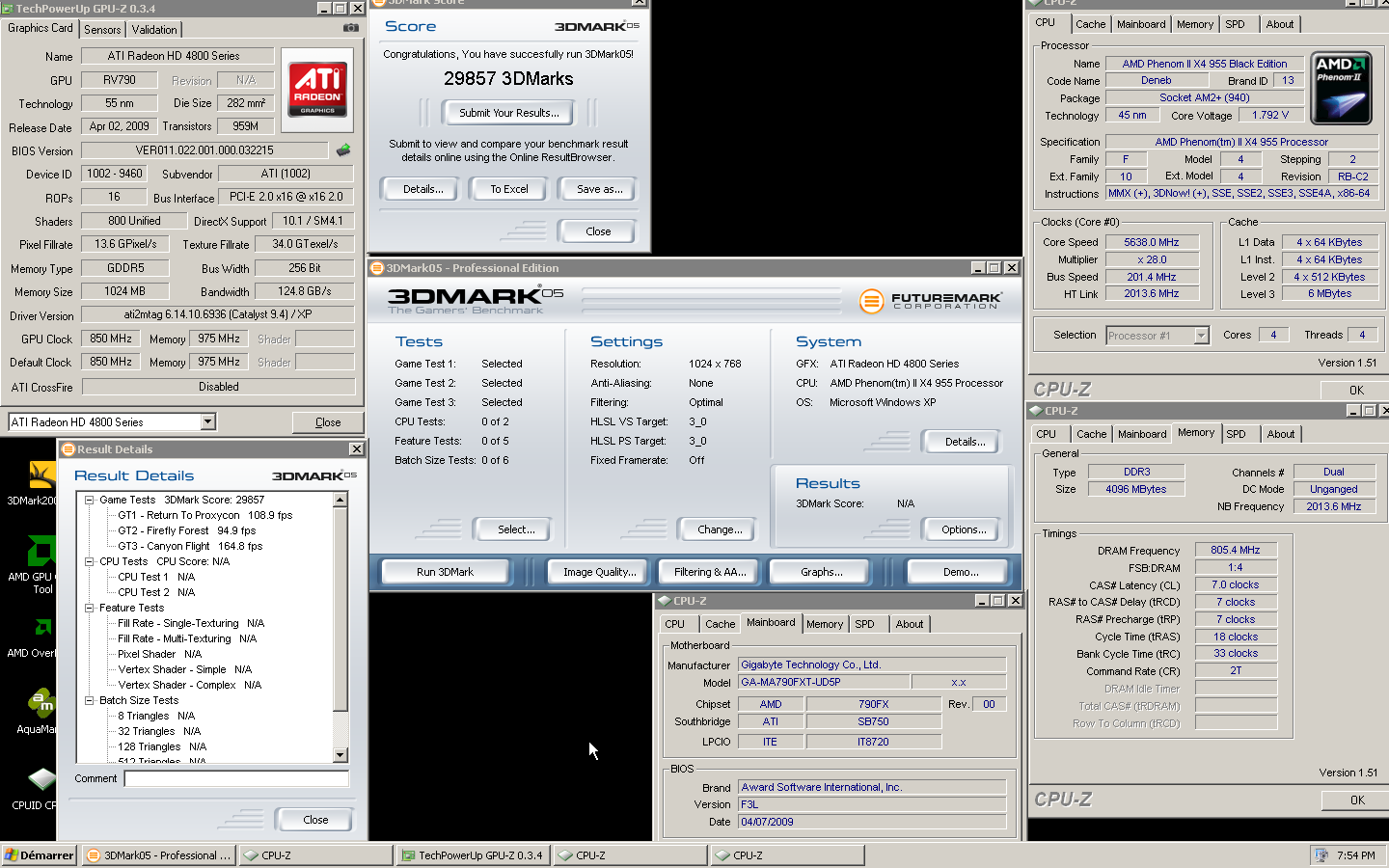1389x868 pixels.
Task: Select the GT2 - Firefly Forest row
Action: (186, 530)
